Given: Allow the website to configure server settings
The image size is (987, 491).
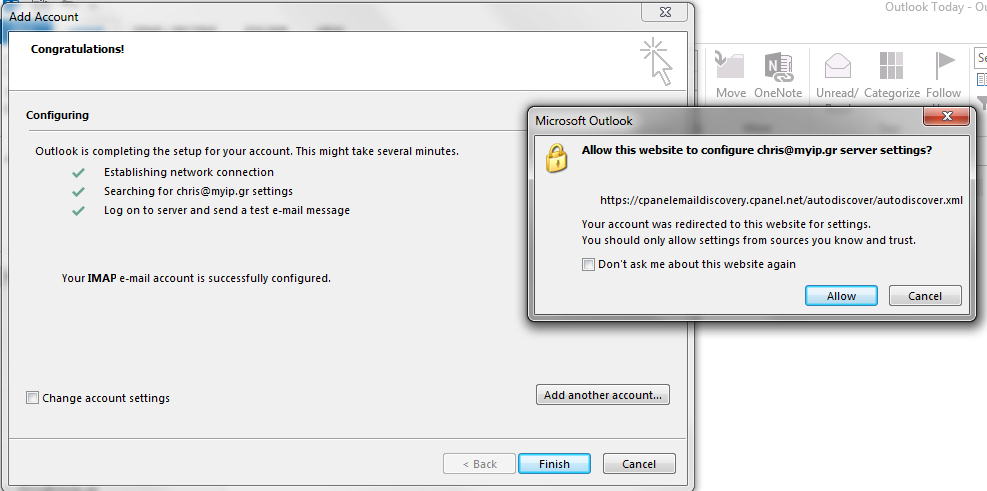Looking at the screenshot, I should (x=841, y=296).
